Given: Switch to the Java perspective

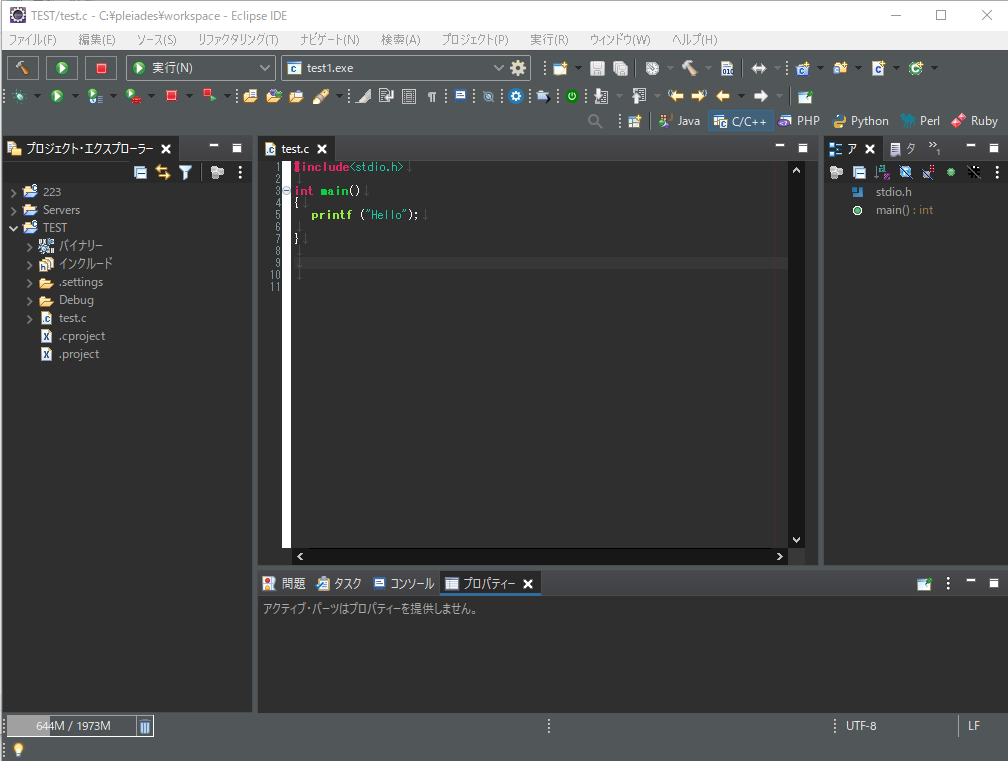Looking at the screenshot, I should [680, 121].
